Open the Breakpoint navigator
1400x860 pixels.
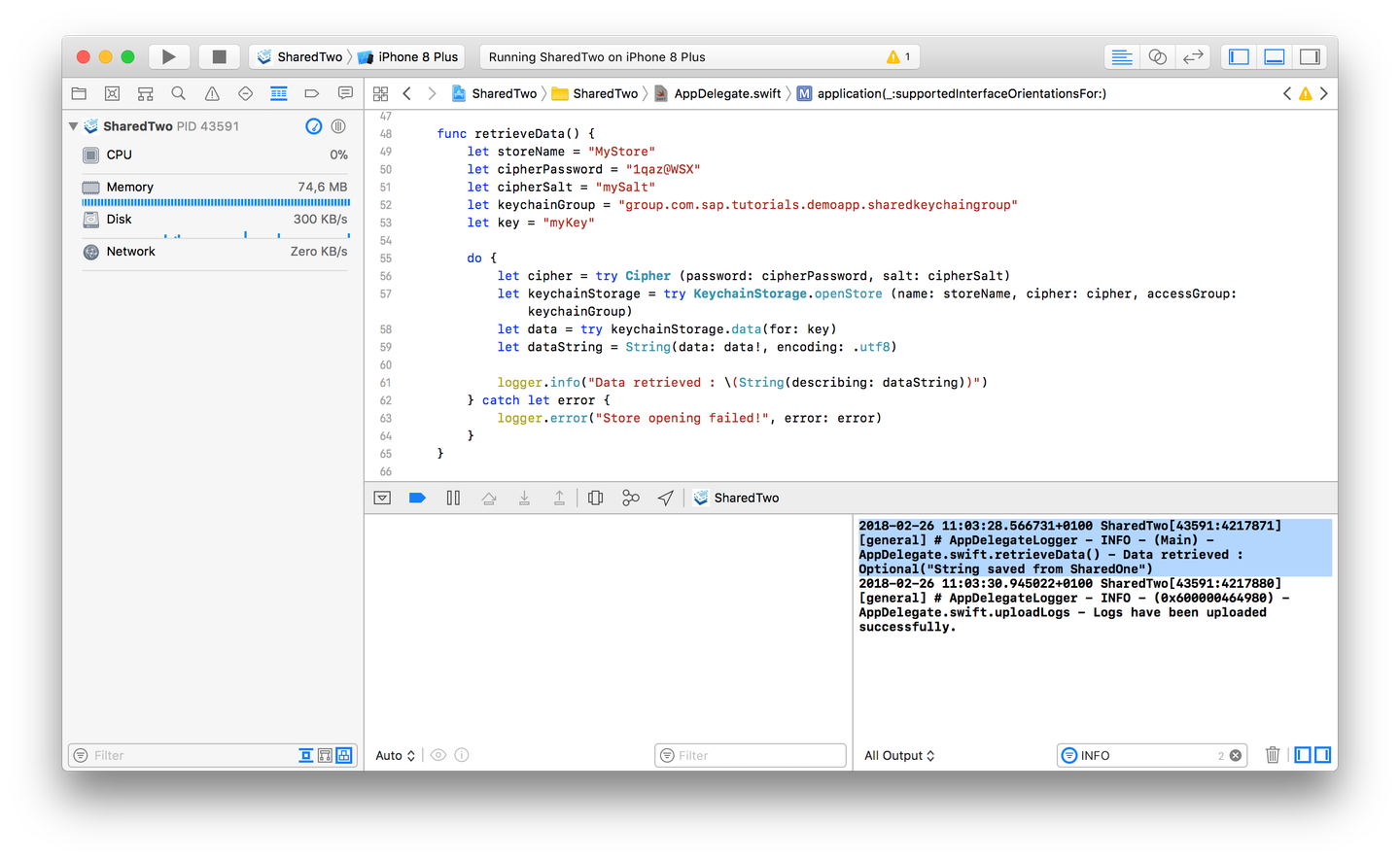pyautogui.click(x=311, y=93)
